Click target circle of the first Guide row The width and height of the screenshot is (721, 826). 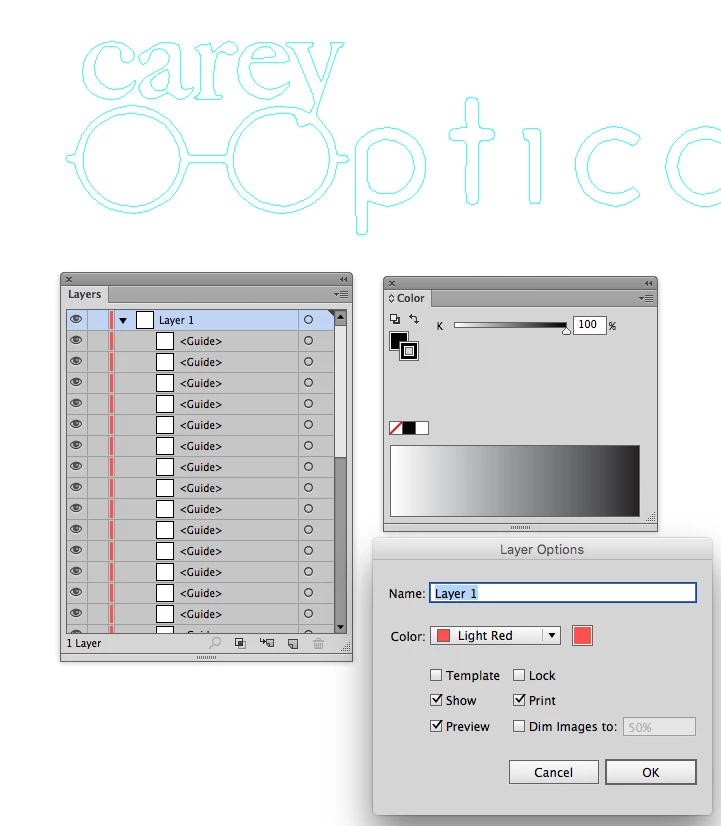point(309,341)
